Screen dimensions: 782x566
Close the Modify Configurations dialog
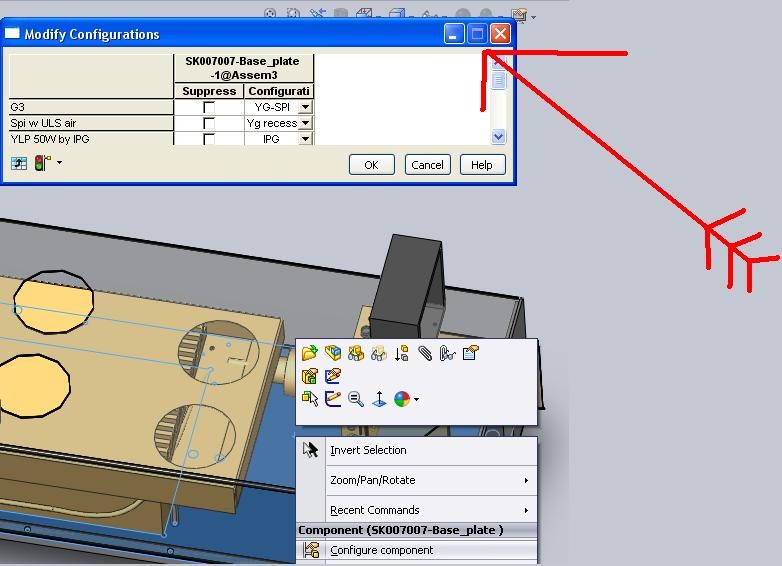(500, 34)
